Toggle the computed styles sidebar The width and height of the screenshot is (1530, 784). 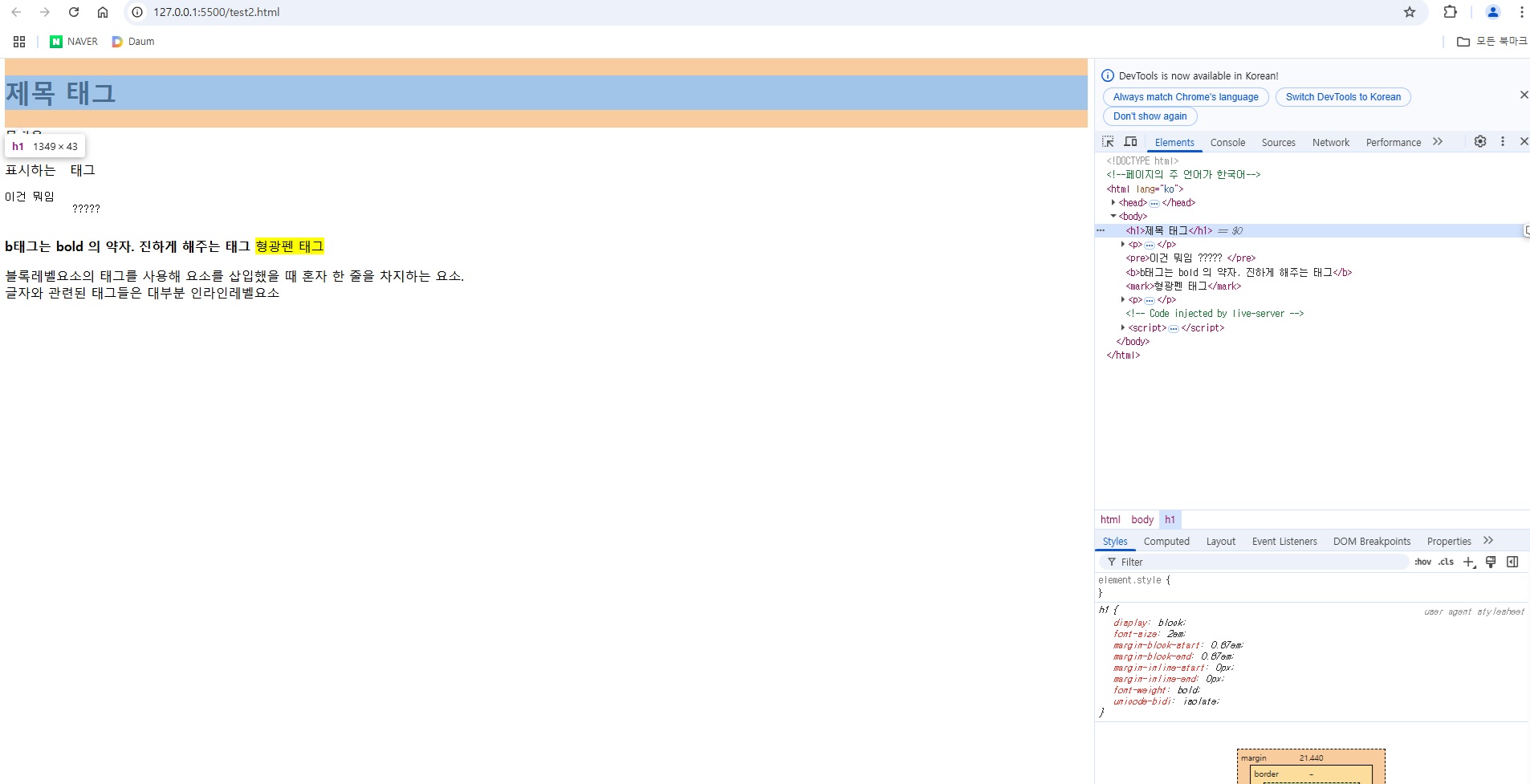[1512, 563]
